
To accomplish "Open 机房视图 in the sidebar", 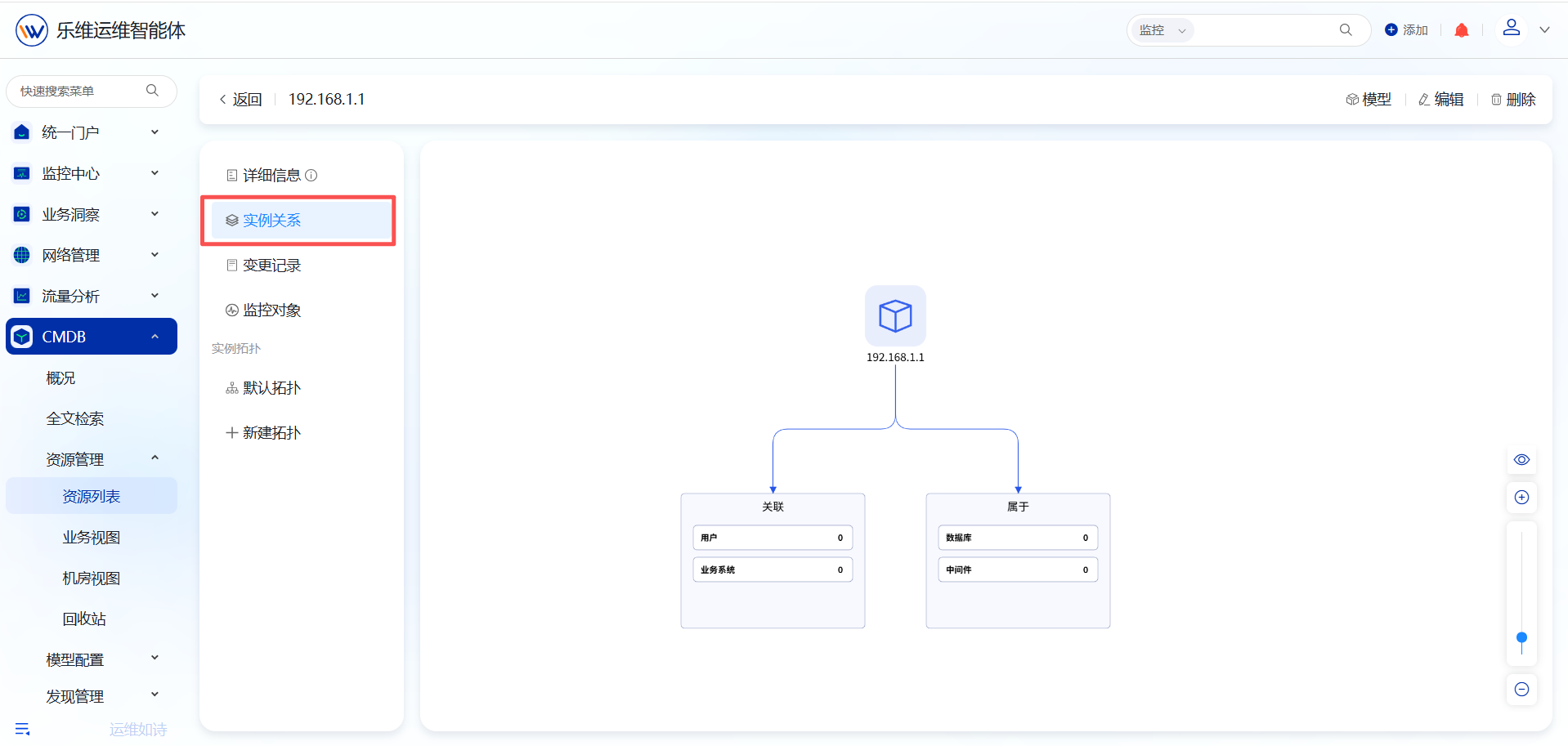I will click(x=92, y=578).
